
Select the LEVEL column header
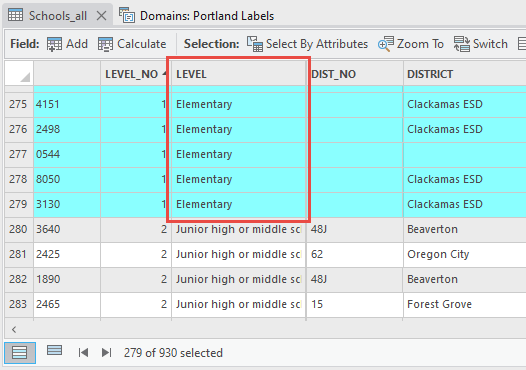click(238, 74)
